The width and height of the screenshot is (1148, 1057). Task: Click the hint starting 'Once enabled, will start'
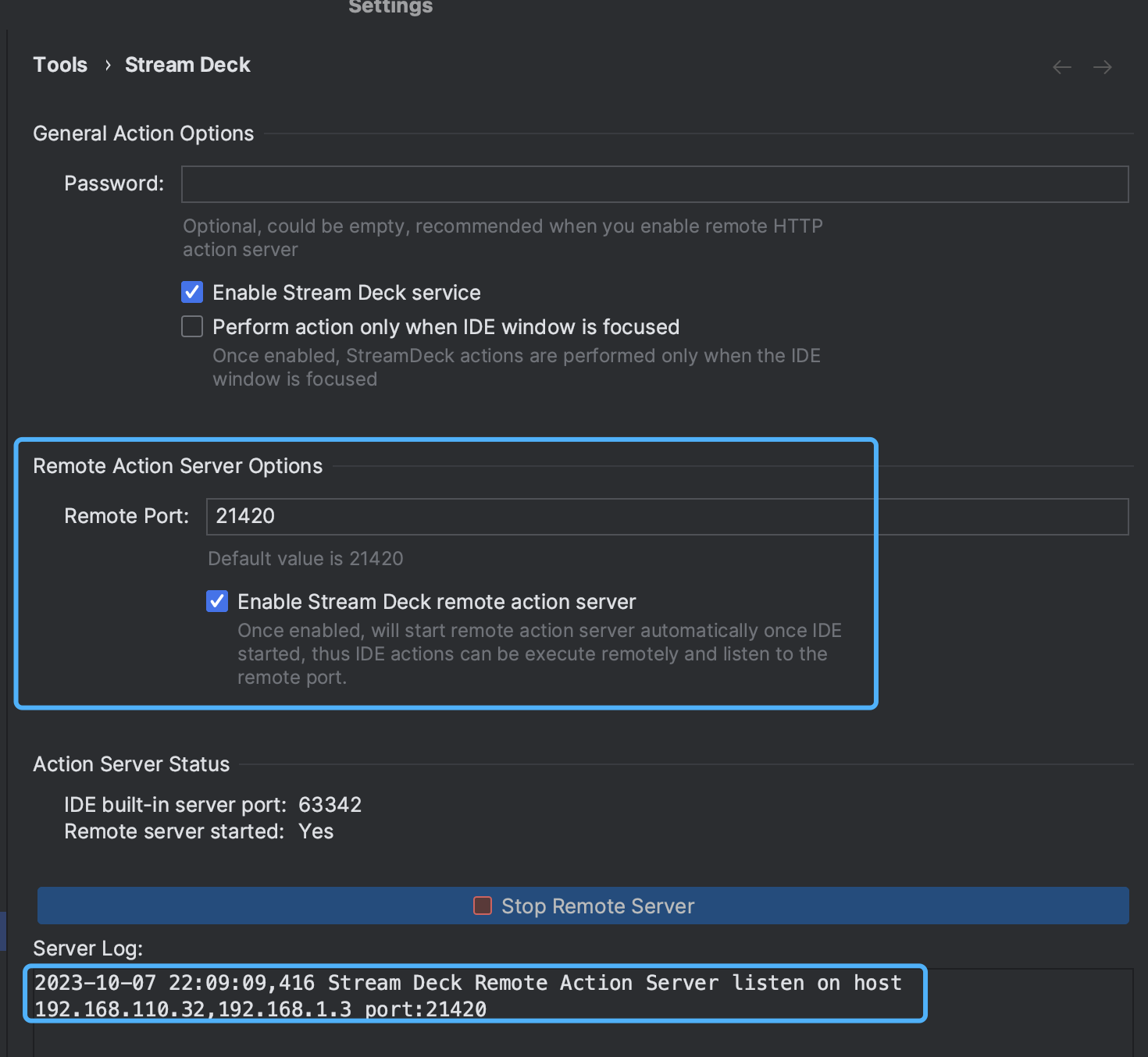540,653
